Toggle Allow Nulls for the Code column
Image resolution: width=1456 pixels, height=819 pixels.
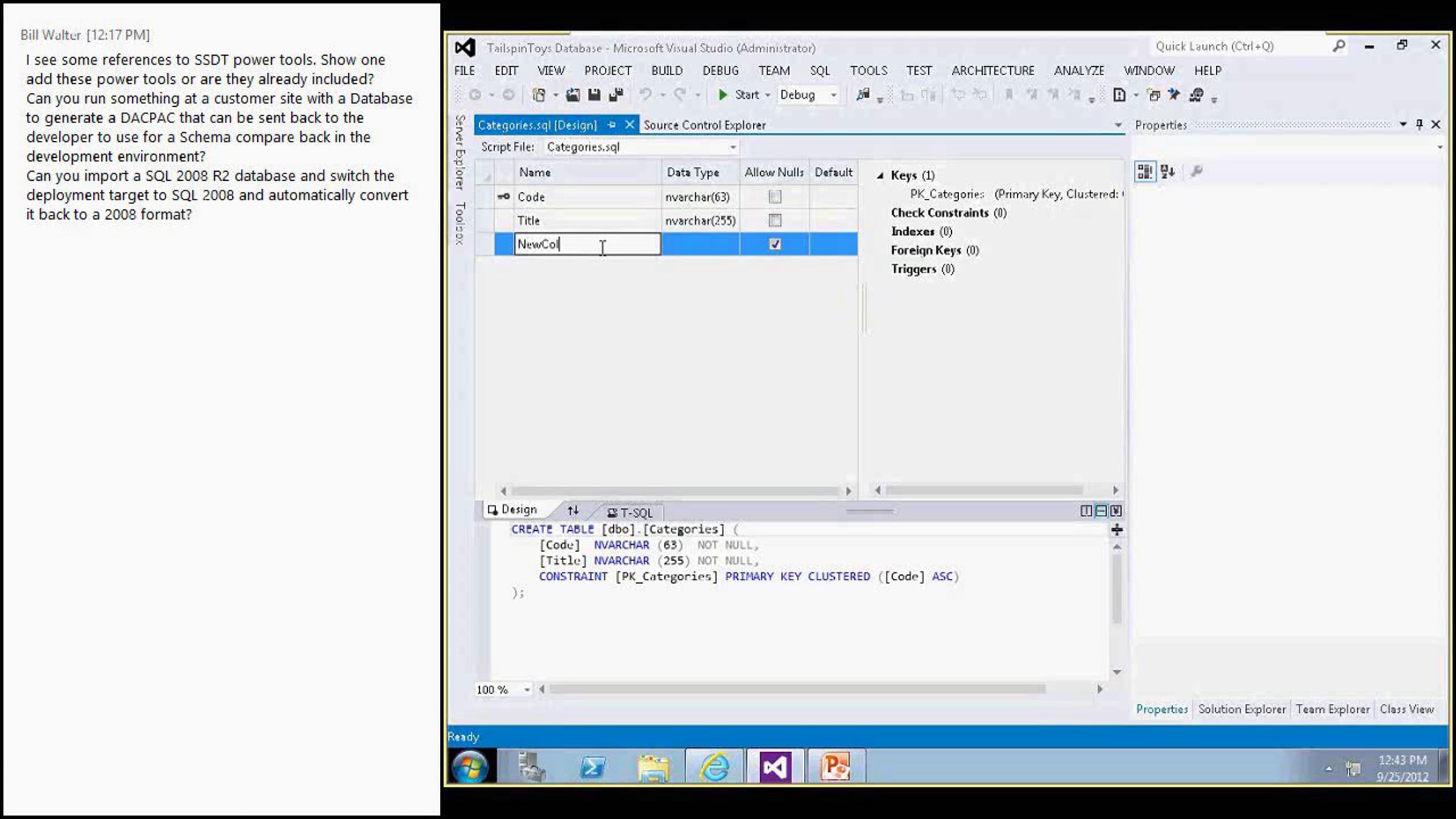pyautogui.click(x=775, y=197)
